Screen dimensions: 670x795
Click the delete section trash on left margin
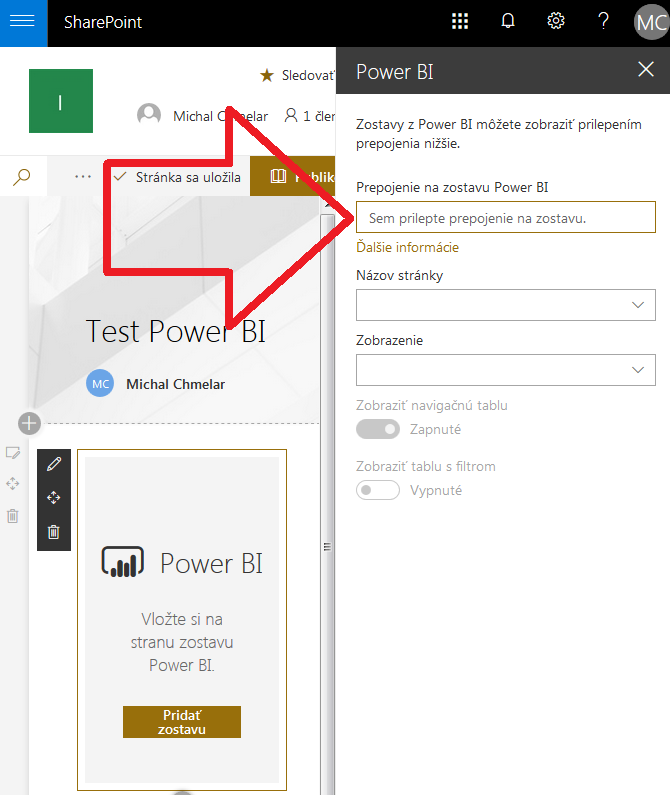(13, 516)
